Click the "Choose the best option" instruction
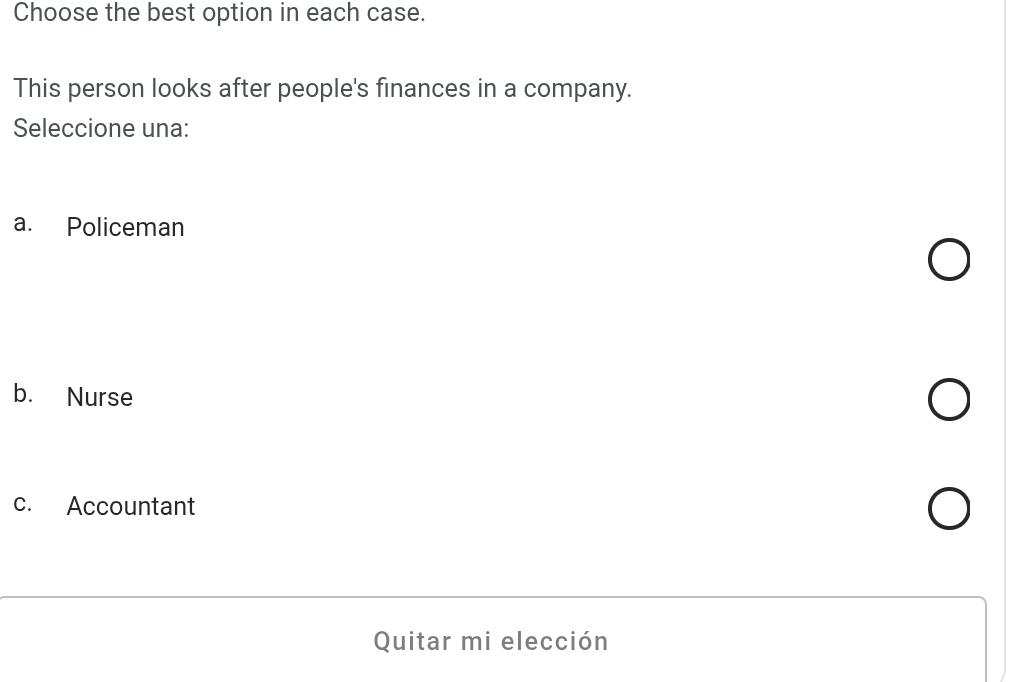 pyautogui.click(x=220, y=14)
